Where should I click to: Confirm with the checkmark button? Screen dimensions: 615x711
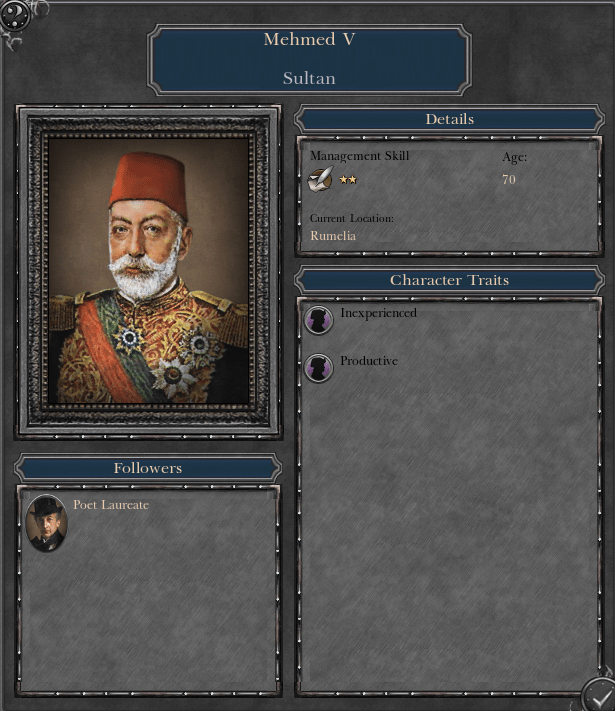(x=599, y=695)
